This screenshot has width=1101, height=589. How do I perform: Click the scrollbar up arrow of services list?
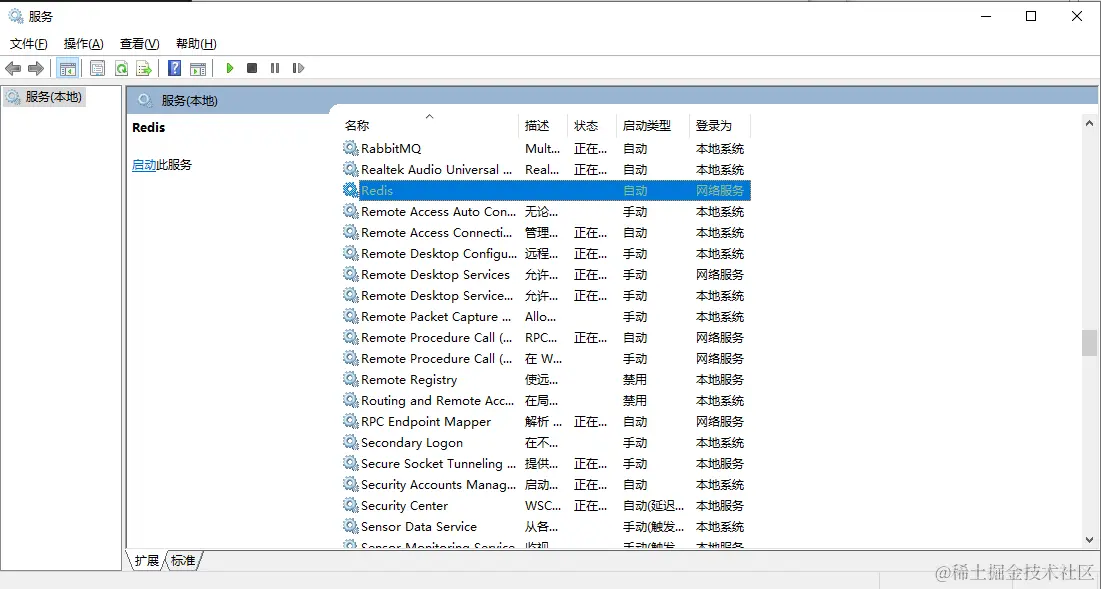(x=1089, y=124)
